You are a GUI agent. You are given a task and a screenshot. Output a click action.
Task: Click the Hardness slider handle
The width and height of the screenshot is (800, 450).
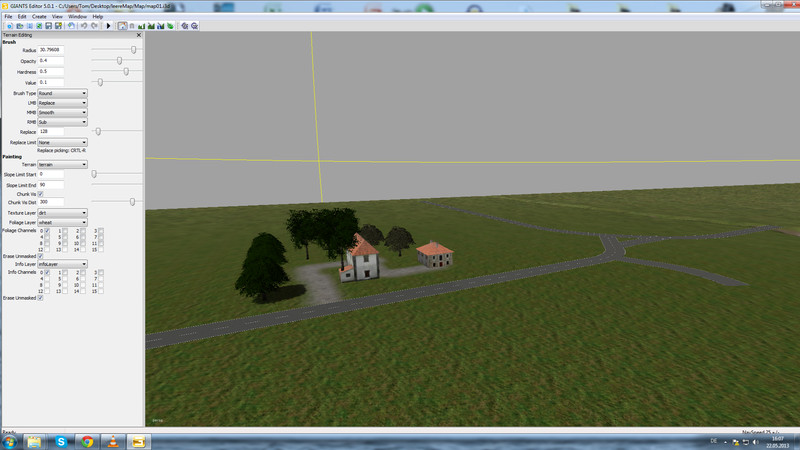click(126, 71)
